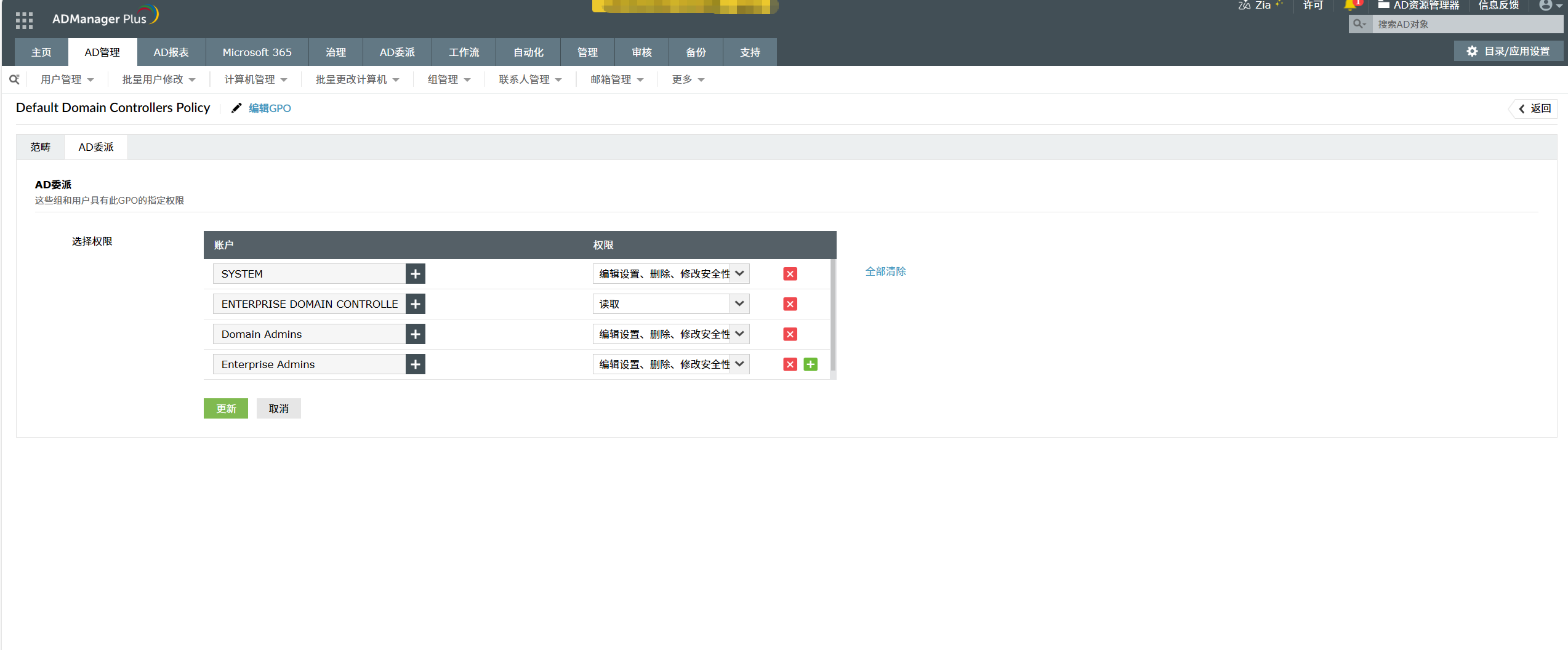The height and width of the screenshot is (650, 1568).
Task: Open the Microsoft 365 tab
Action: click(257, 52)
